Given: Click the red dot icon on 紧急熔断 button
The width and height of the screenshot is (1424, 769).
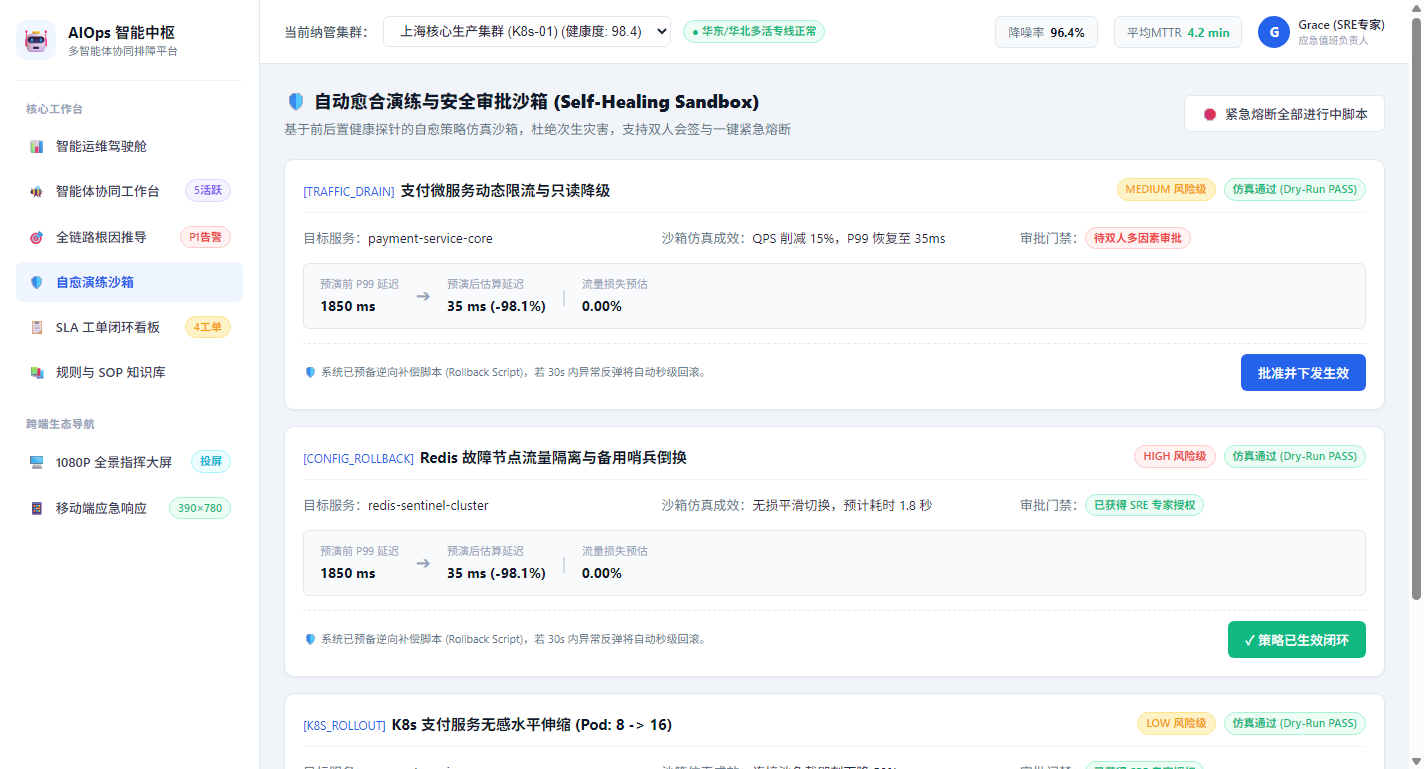Looking at the screenshot, I should point(1210,114).
